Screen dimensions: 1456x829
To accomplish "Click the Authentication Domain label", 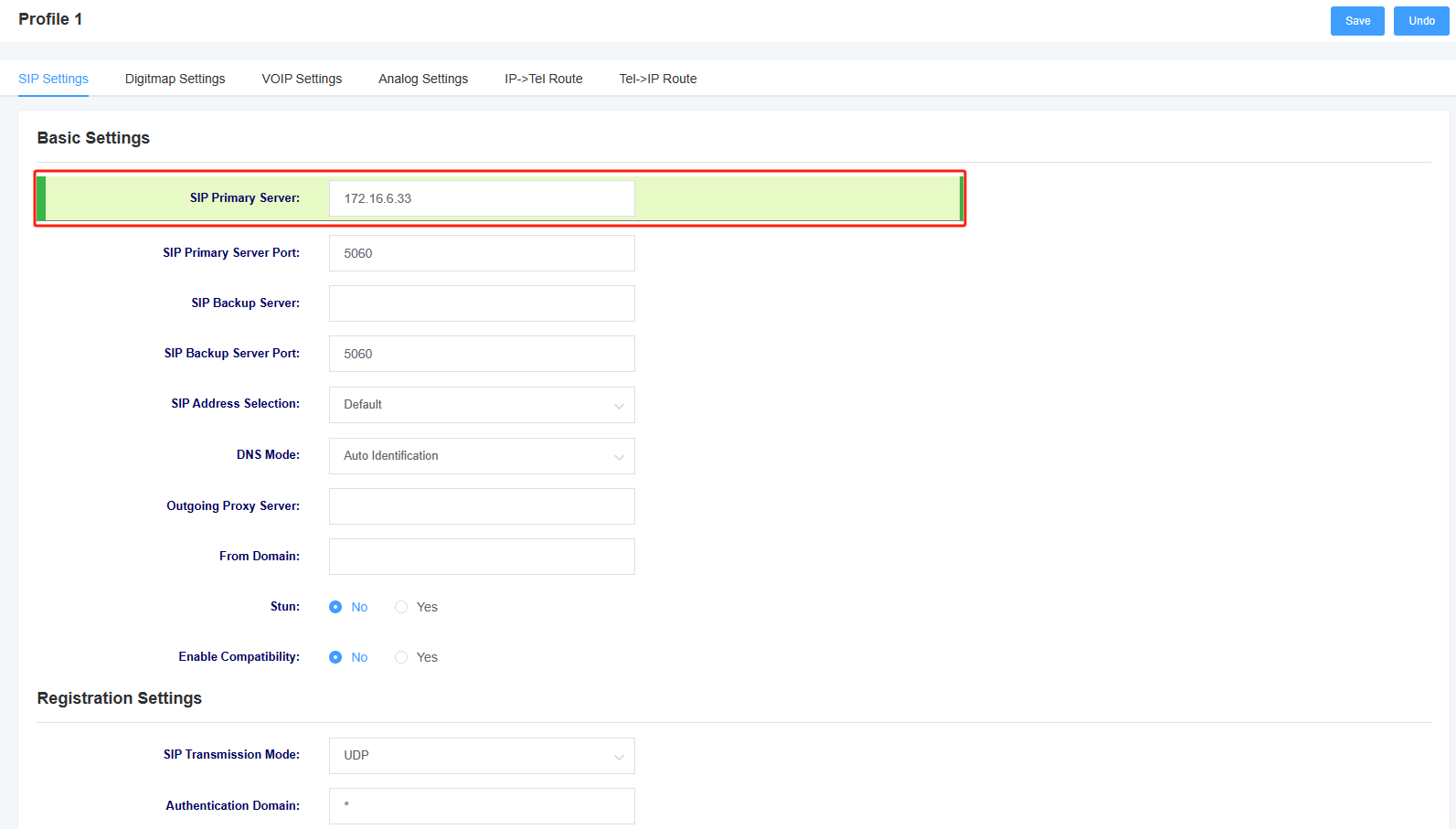I will pyautogui.click(x=233, y=806).
